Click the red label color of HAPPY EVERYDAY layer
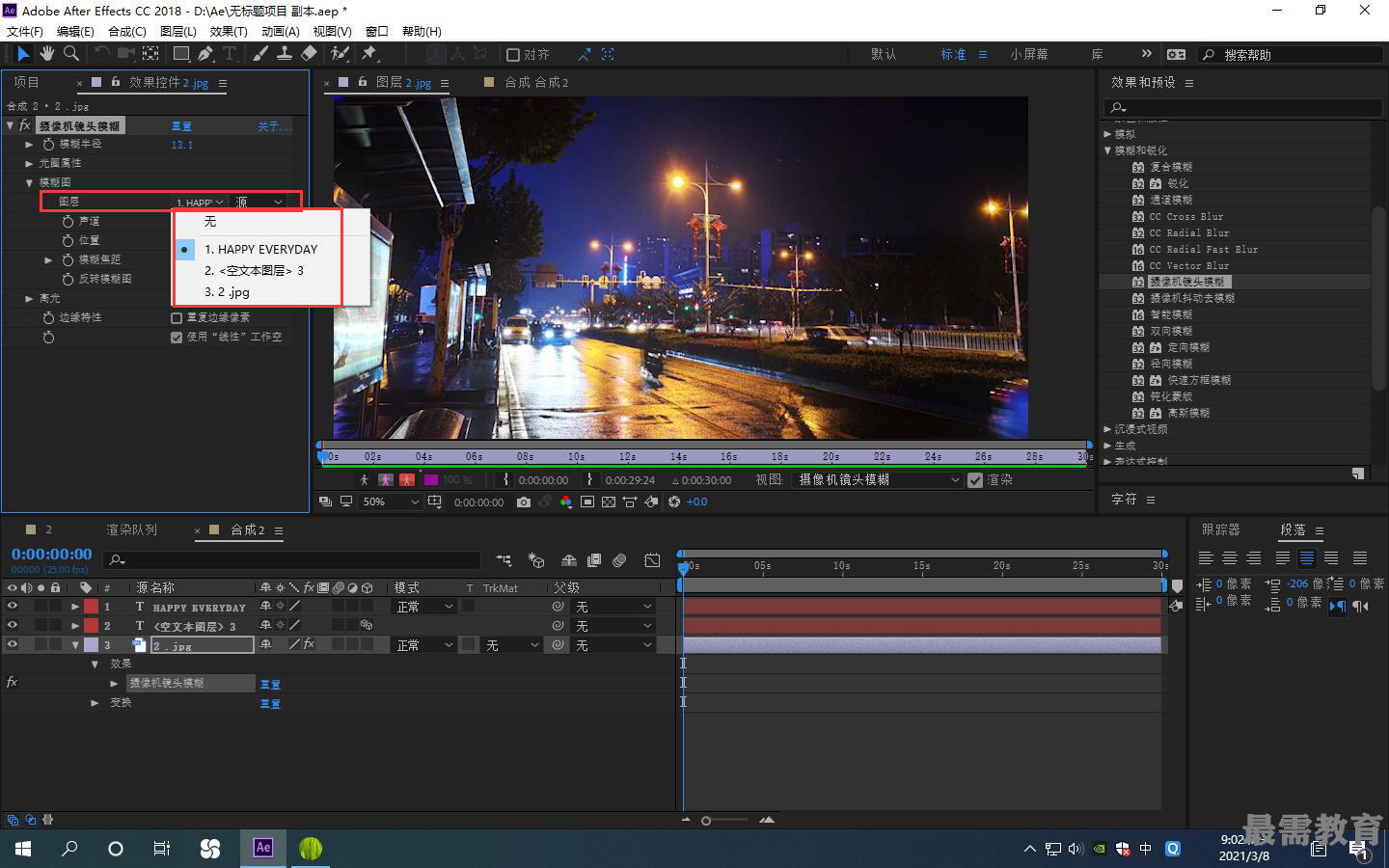The width and height of the screenshot is (1389, 868). tap(91, 607)
